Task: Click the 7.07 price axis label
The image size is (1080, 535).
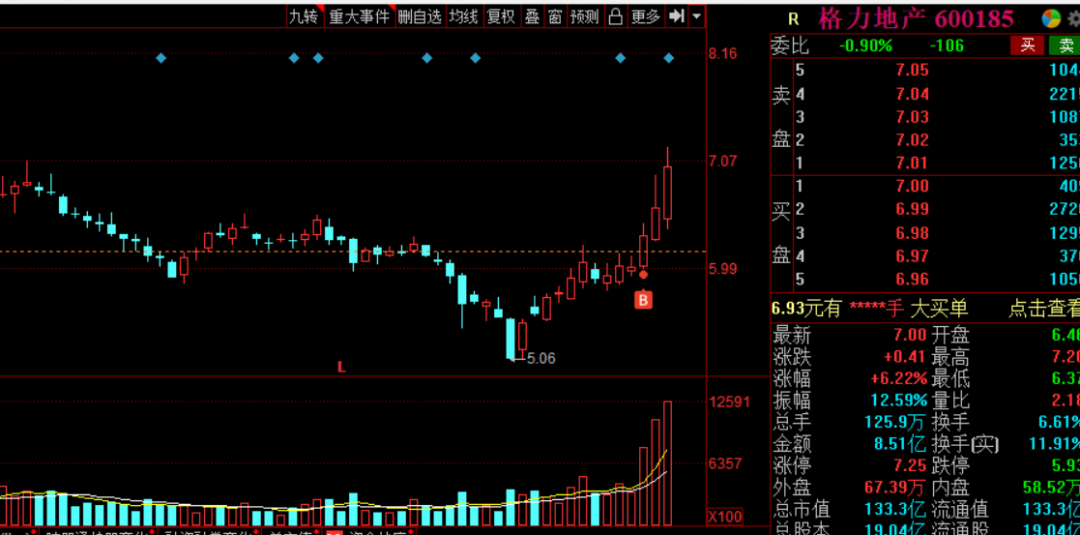Action: click(723, 161)
